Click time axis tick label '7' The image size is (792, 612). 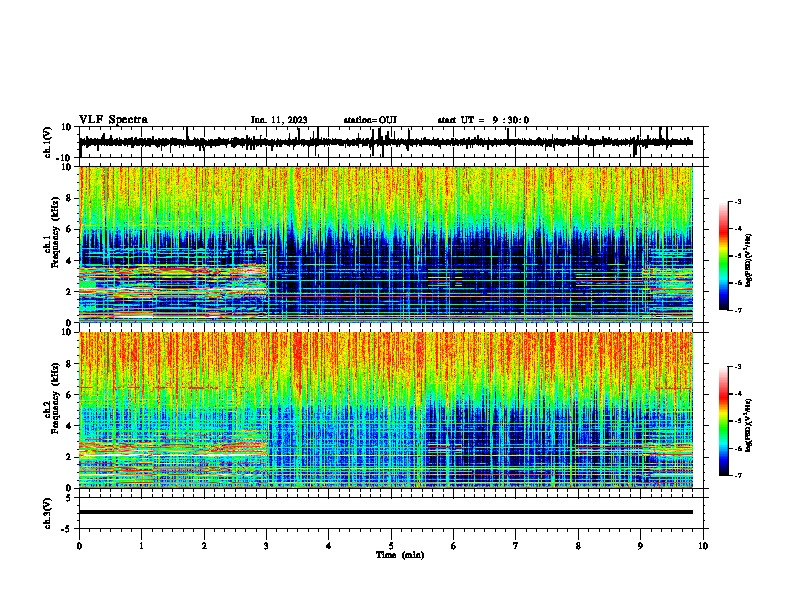pos(516,546)
